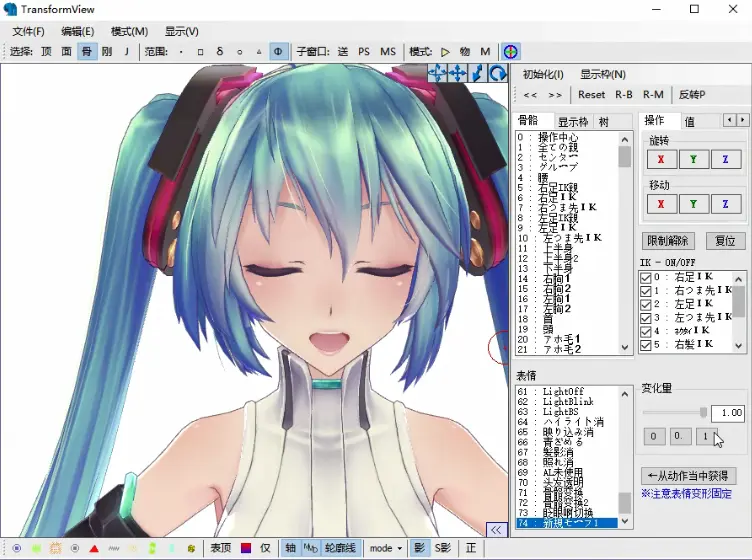Image resolution: width=752 pixels, height=560 pixels.
Task: Select the δ range mode icon
Action: [x=220, y=52]
